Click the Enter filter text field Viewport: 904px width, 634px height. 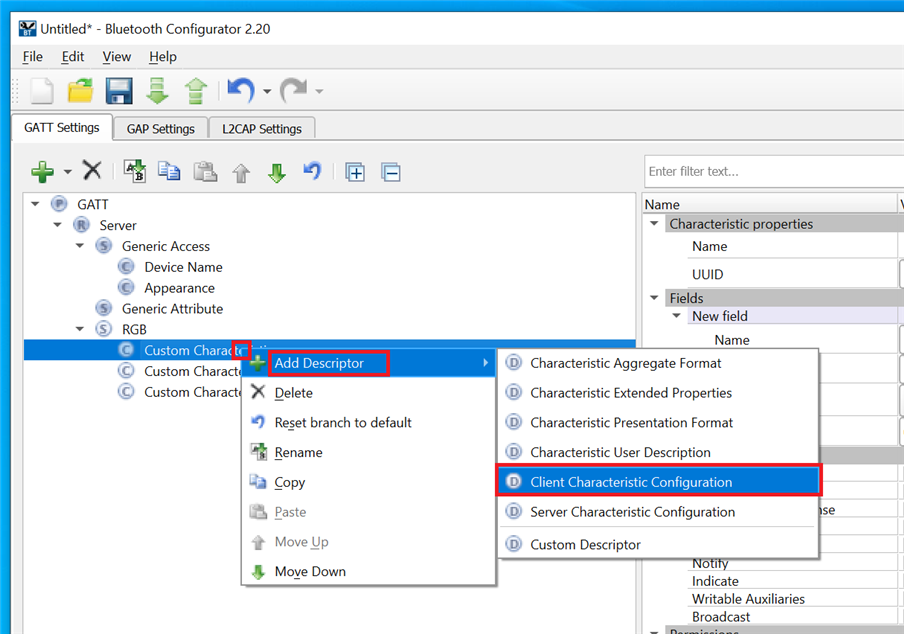[x=770, y=171]
